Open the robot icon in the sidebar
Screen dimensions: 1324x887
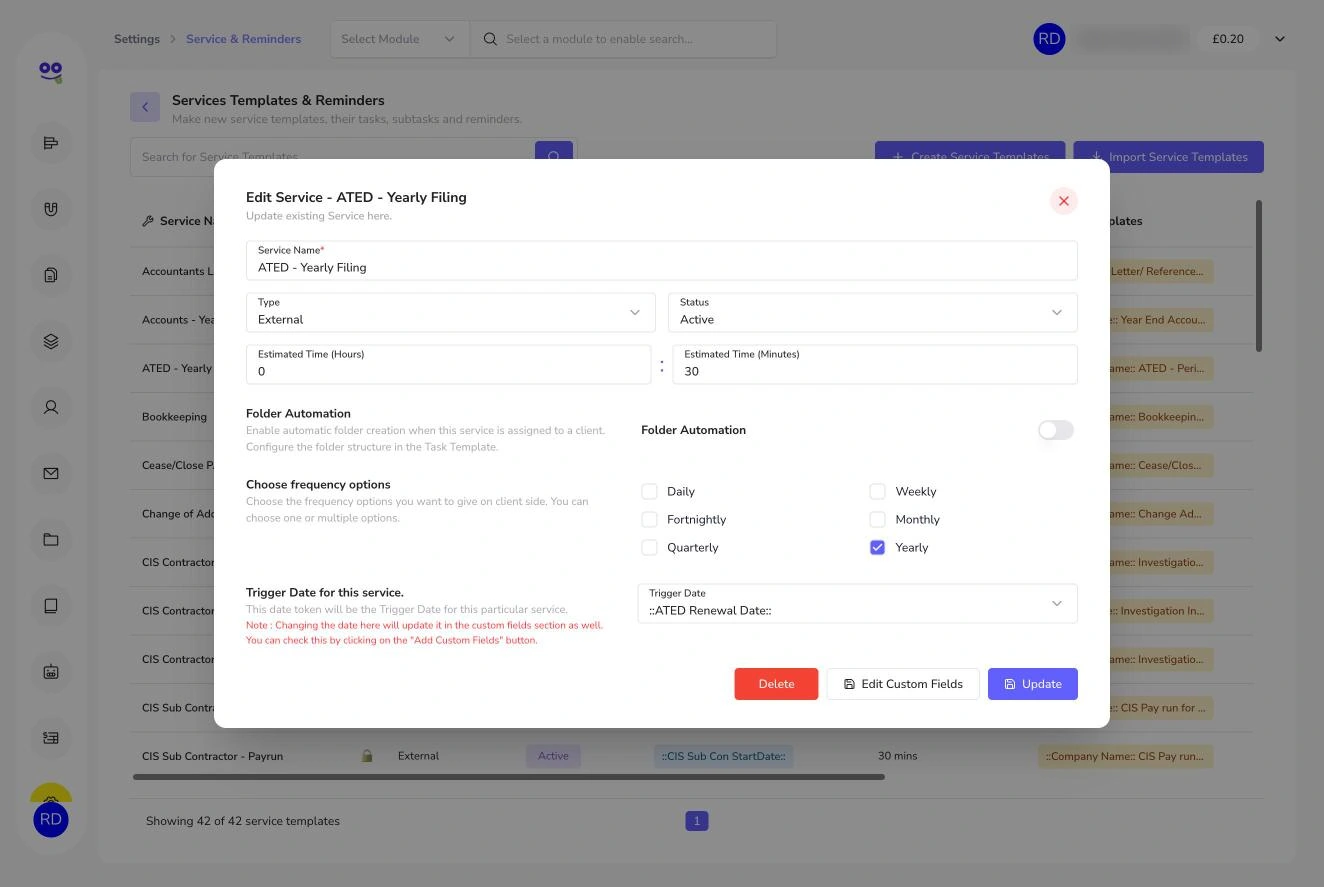pos(51,672)
